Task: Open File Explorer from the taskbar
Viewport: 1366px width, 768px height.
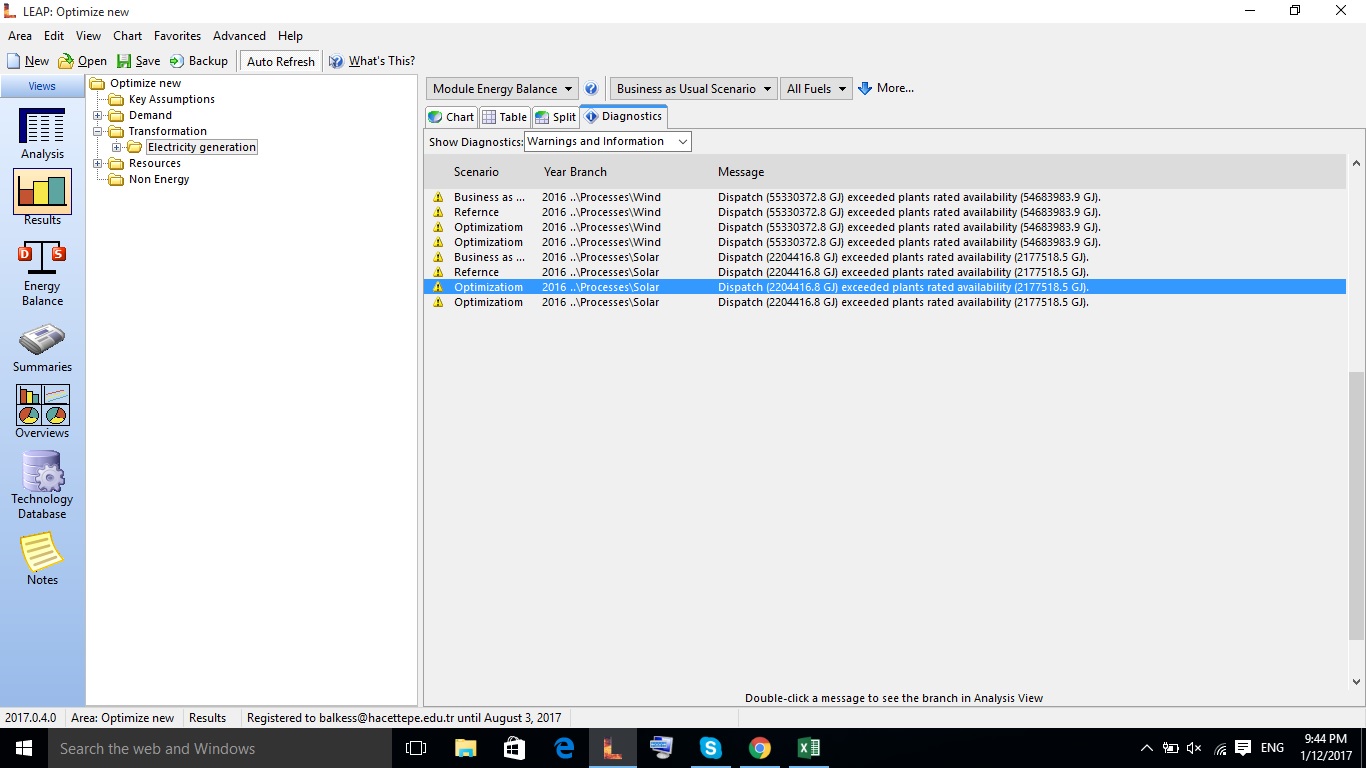Action: (465, 748)
